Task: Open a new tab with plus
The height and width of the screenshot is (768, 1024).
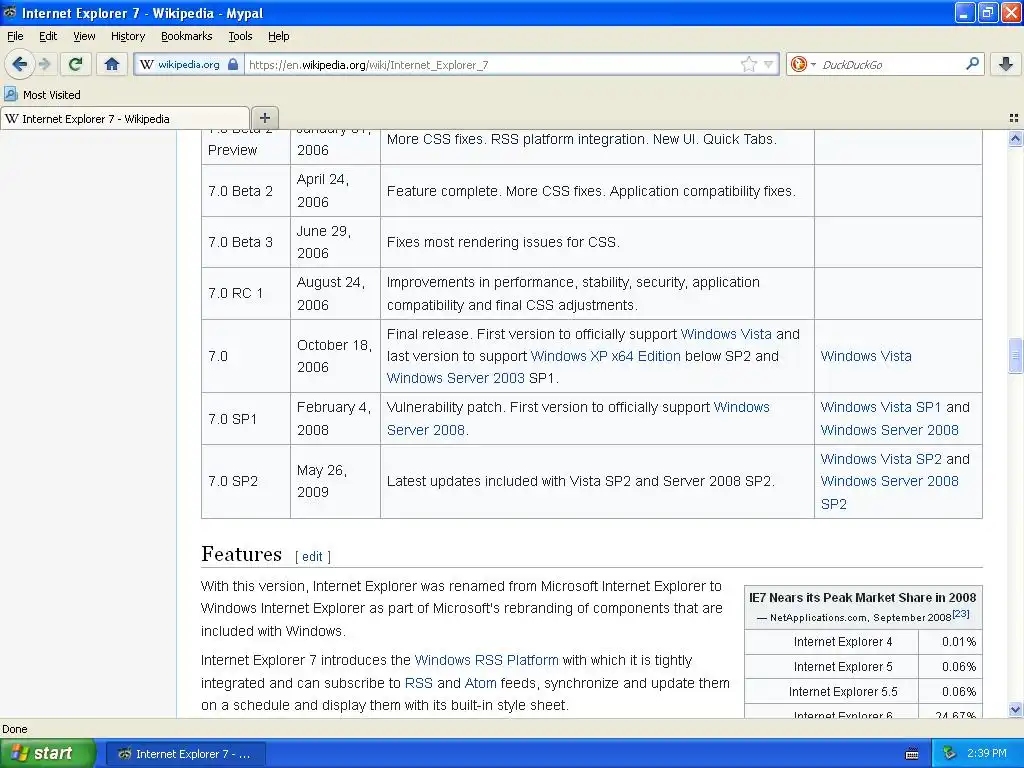Action: (264, 118)
